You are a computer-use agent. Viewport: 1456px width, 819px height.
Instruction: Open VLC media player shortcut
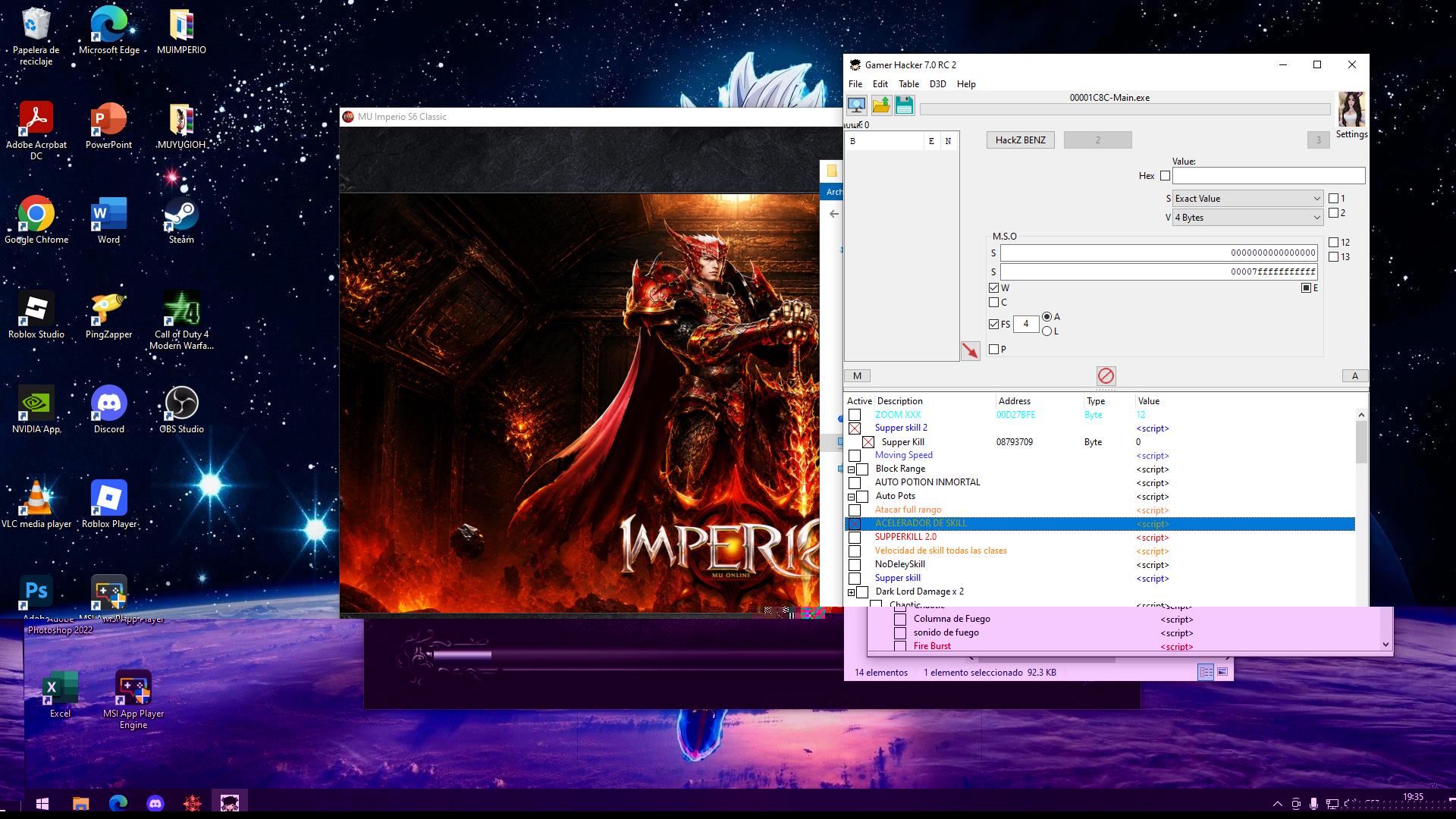click(36, 505)
